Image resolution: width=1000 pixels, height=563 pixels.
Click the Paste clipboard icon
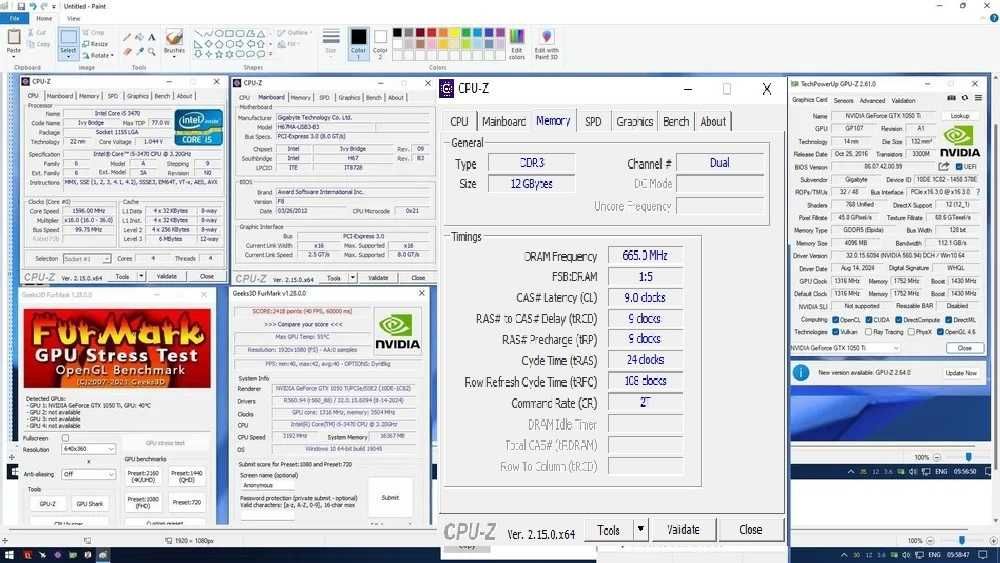click(13, 37)
